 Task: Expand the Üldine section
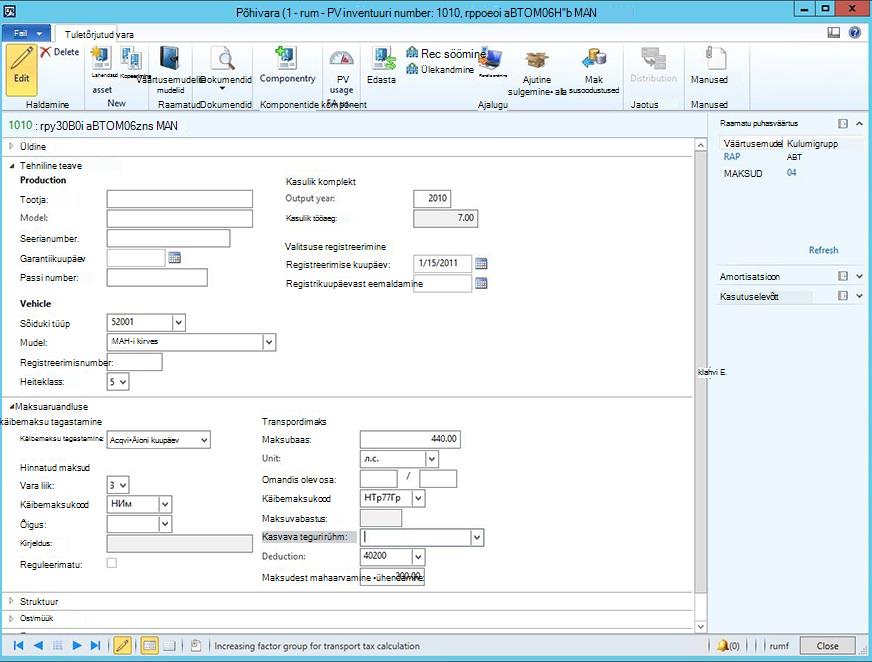pyautogui.click(x=11, y=146)
